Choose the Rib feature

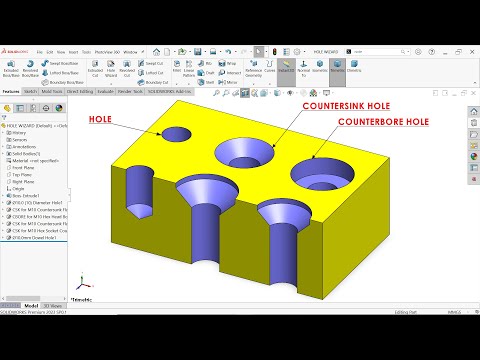tap(205, 63)
